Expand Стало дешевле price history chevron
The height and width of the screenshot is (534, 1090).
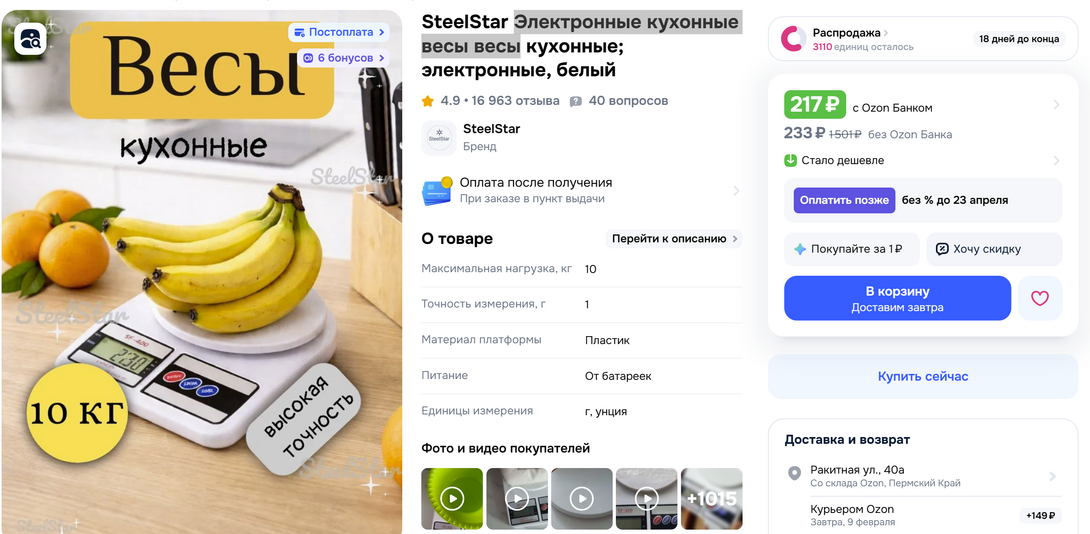pyautogui.click(x=1056, y=161)
